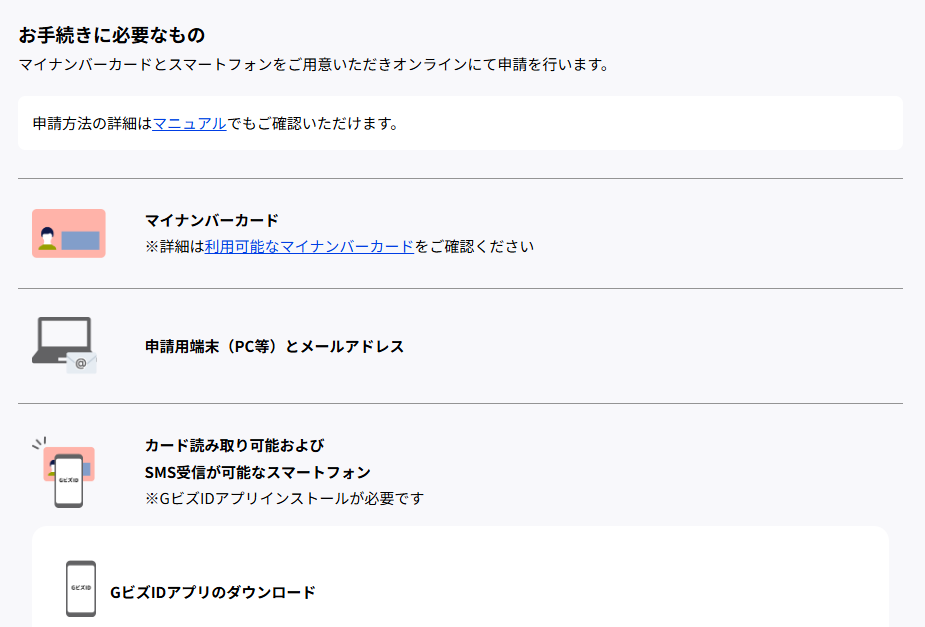
Task: Click the お手続きに必要なもの section title
Action: [x=111, y=35]
